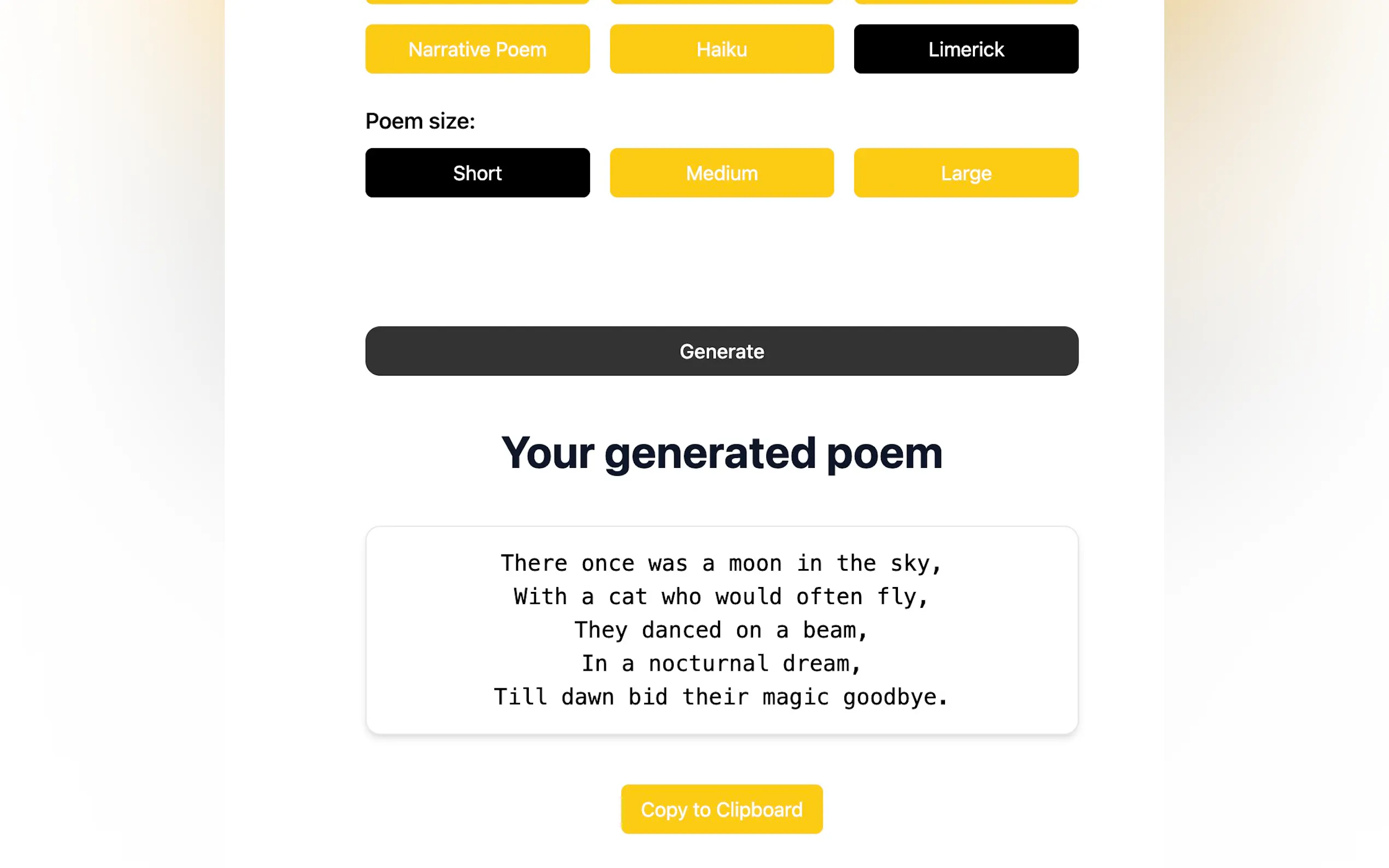Select the Narrative Poem option
Image resolution: width=1389 pixels, height=868 pixels.
[477, 49]
